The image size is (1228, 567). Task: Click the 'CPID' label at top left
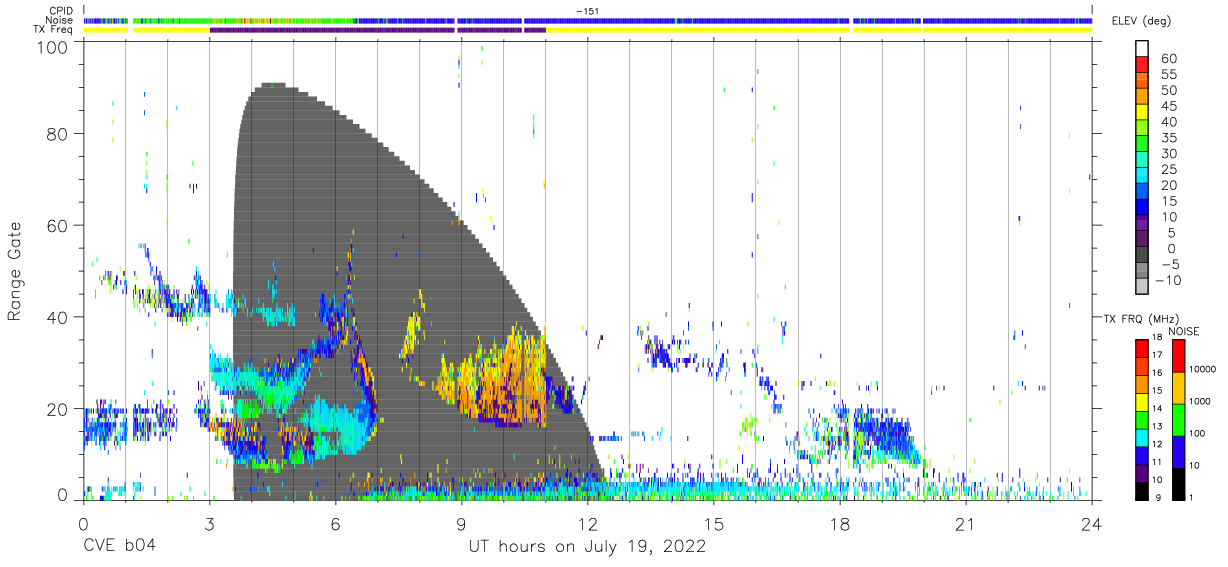(x=62, y=10)
